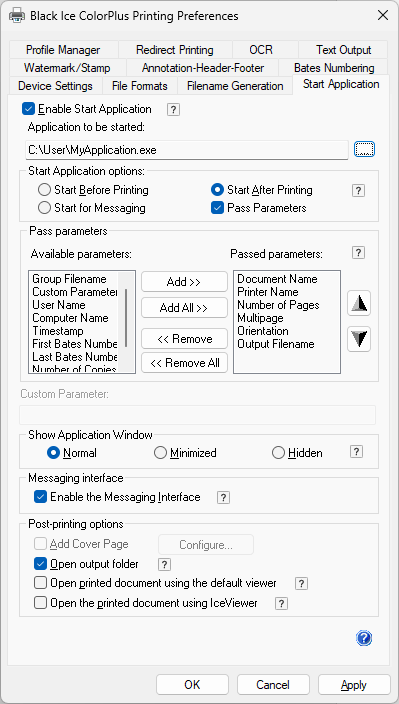
Task: Enable Open the printed document using IceViewer
Action: point(40,603)
